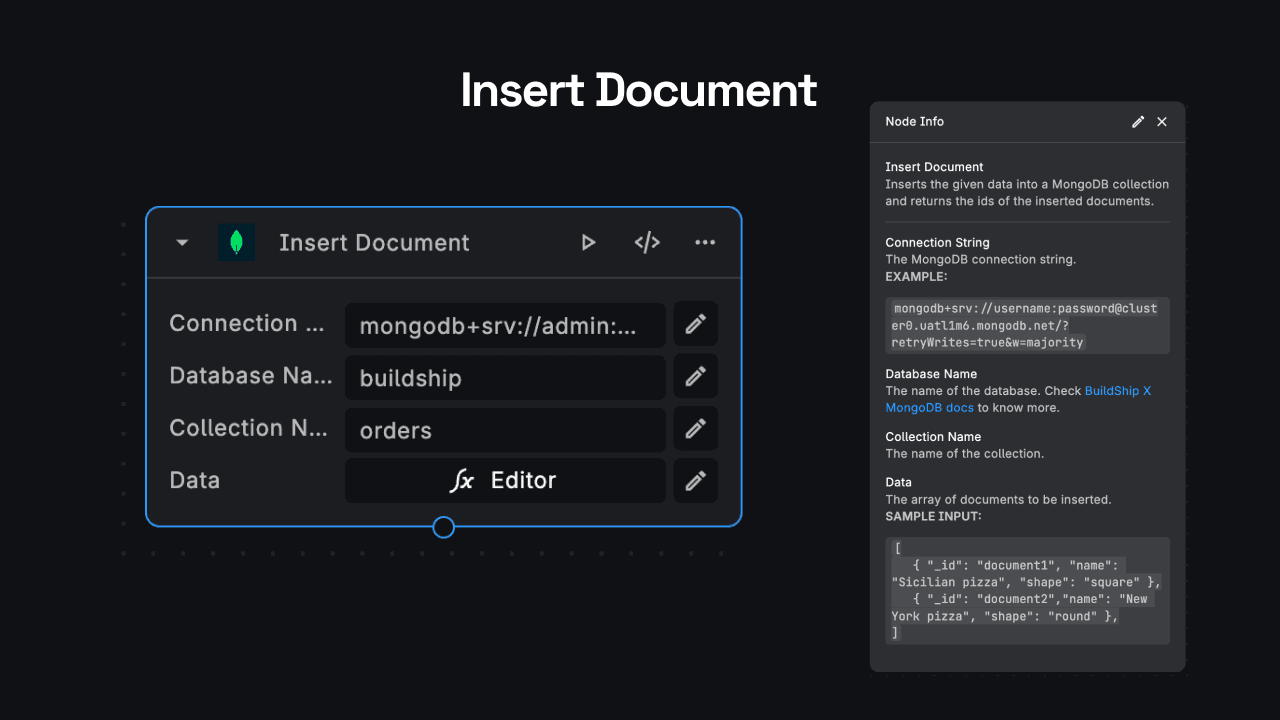Open the node's more options menu
The height and width of the screenshot is (720, 1280).
[705, 243]
